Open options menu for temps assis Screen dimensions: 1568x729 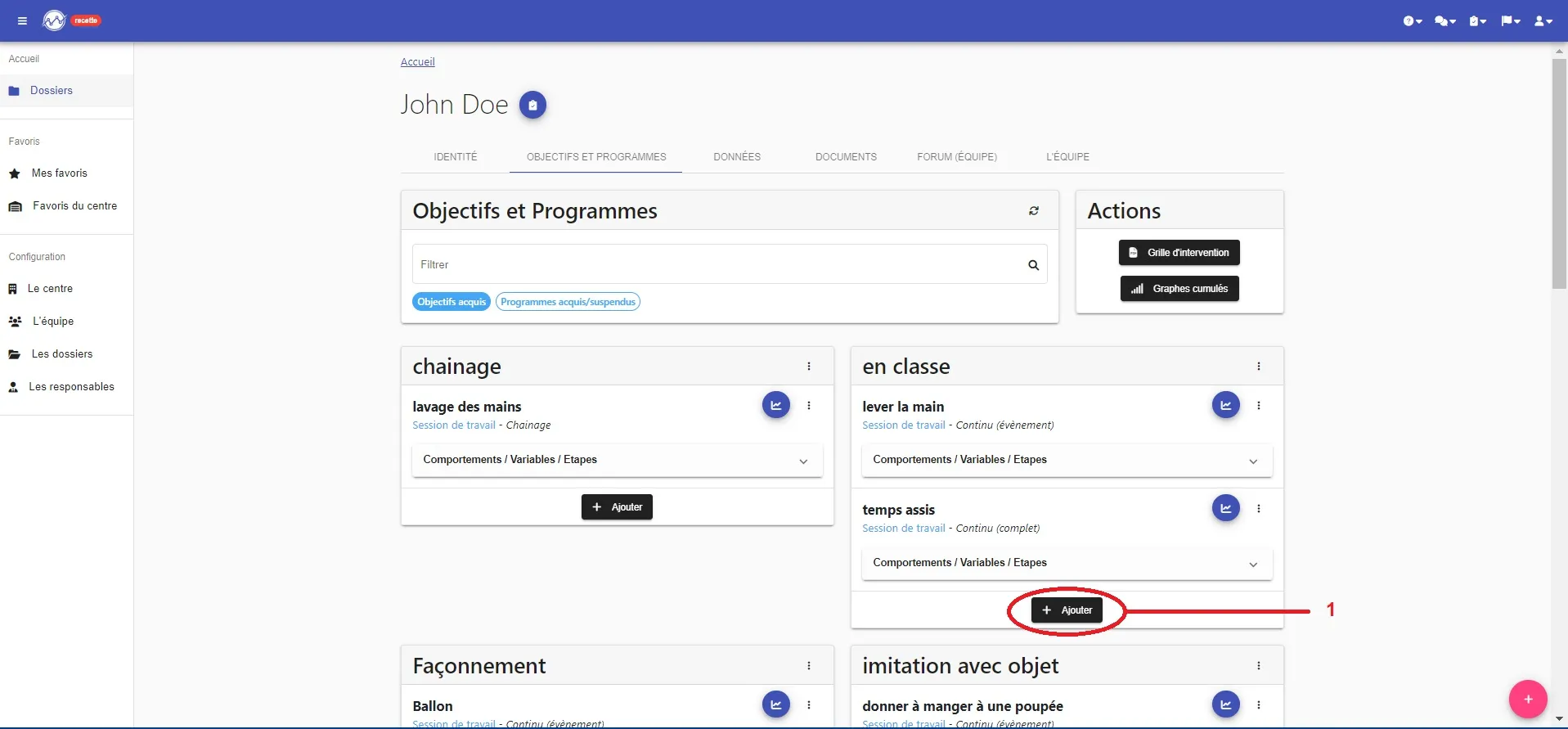click(1259, 509)
